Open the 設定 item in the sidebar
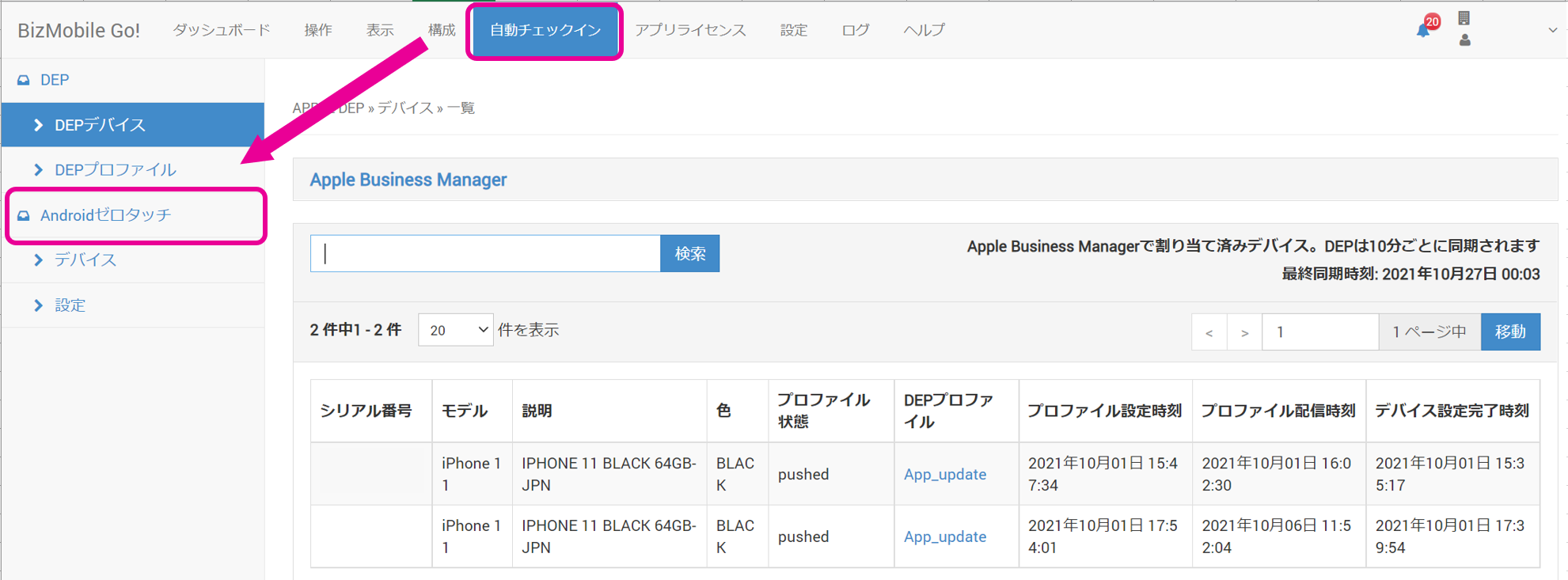 click(70, 305)
